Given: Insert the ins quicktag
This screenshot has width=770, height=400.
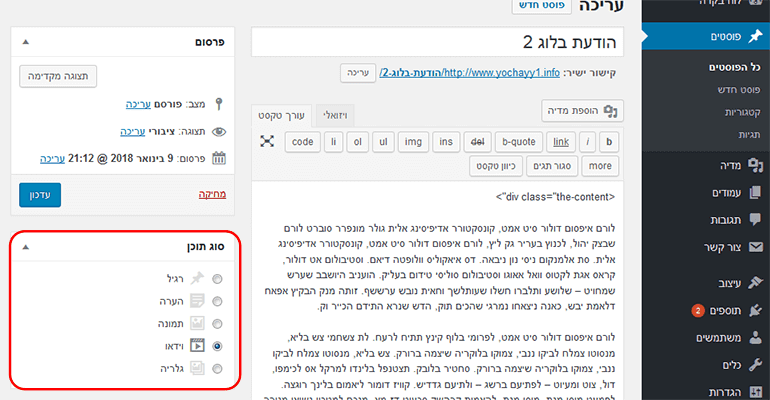Looking at the screenshot, I should [x=446, y=142].
